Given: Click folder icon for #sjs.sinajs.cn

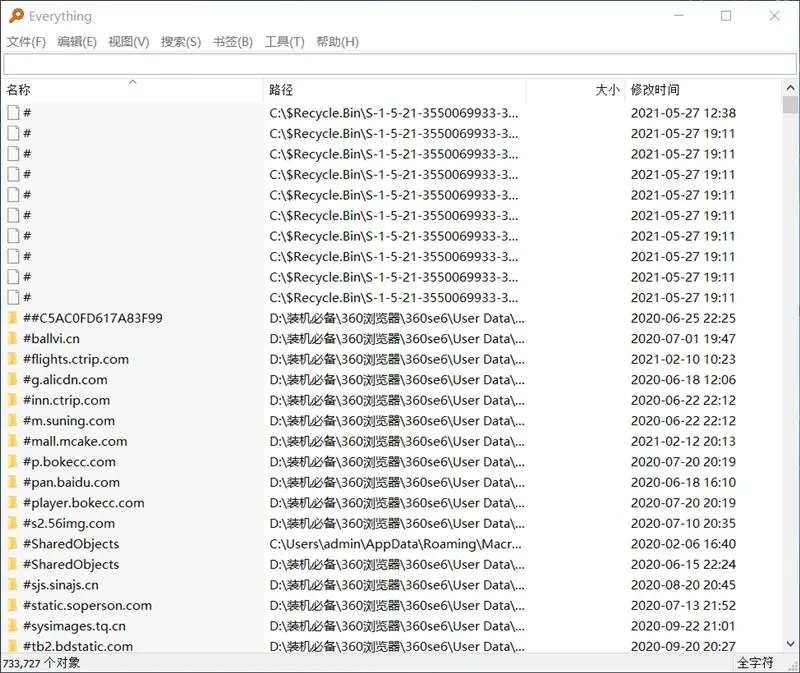Looking at the screenshot, I should click(x=13, y=585).
